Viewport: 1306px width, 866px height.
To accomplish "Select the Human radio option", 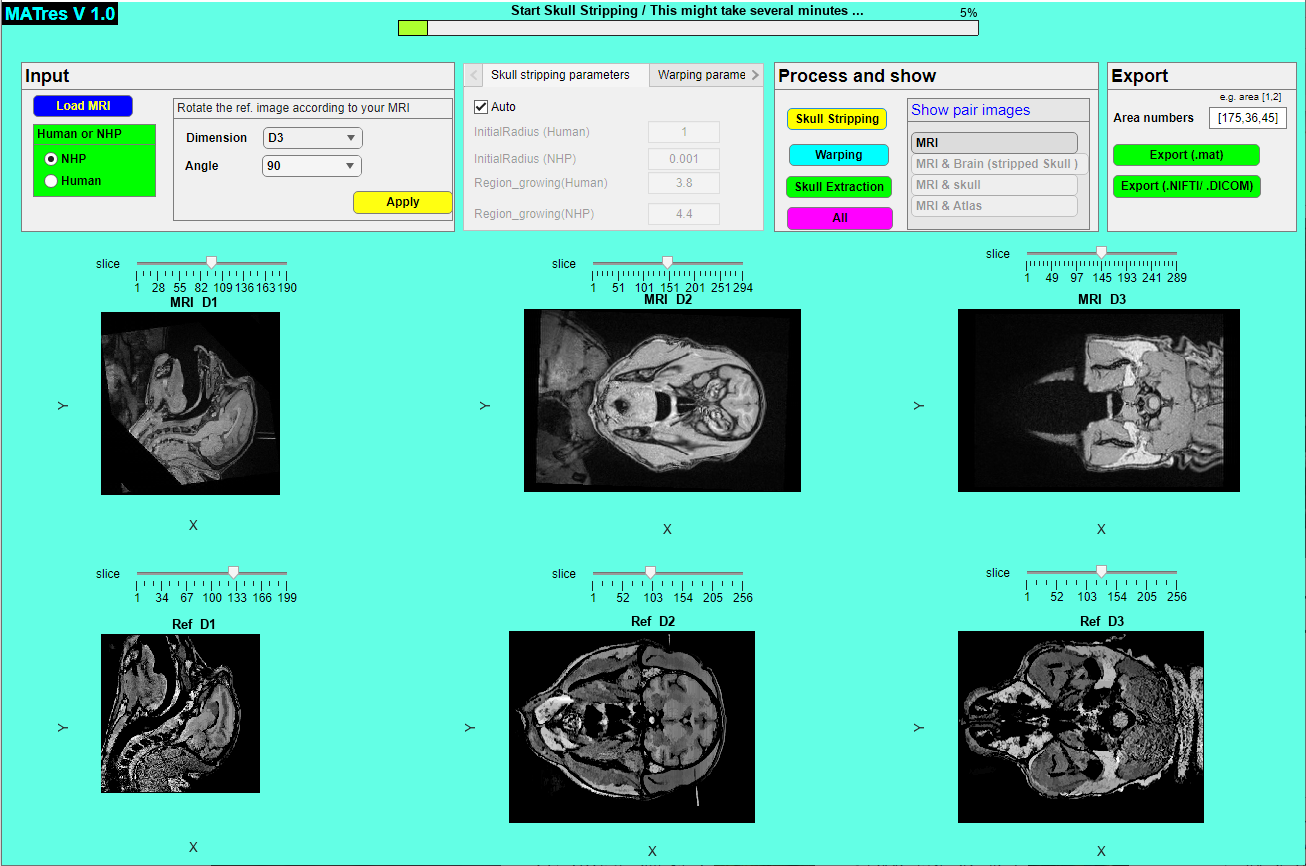I will (x=51, y=181).
